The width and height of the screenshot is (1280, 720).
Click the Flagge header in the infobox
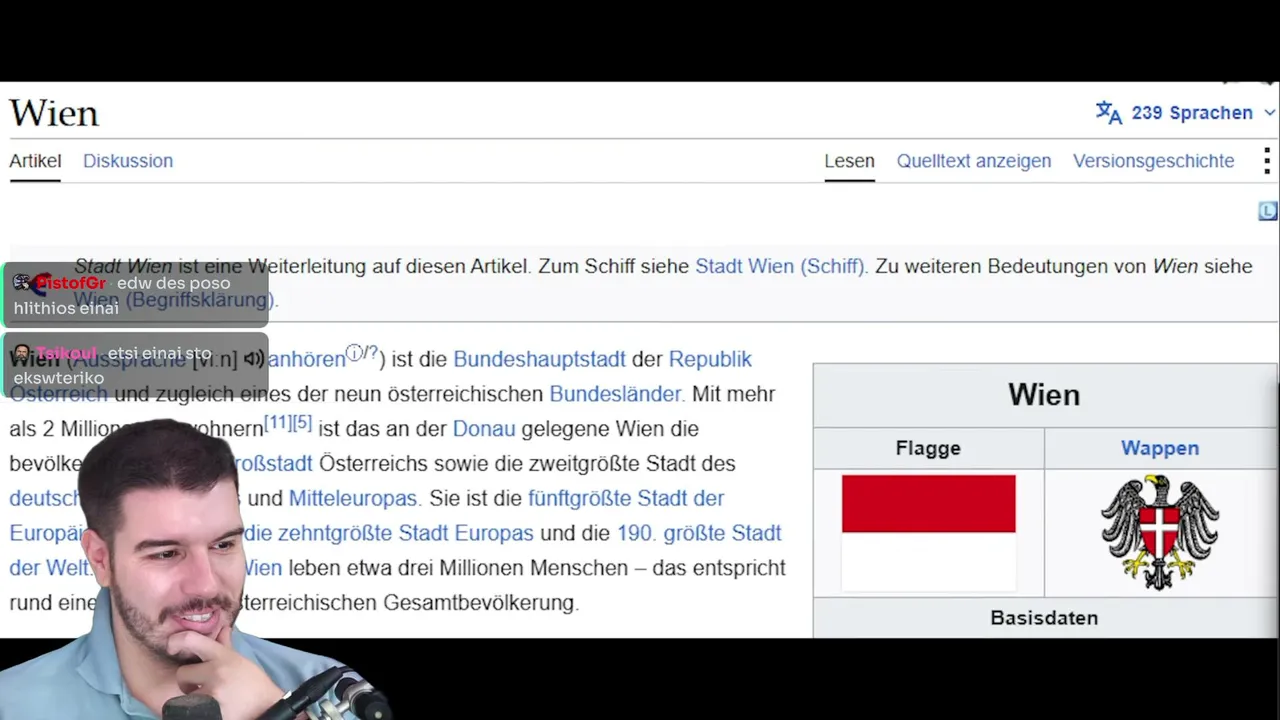point(928,448)
